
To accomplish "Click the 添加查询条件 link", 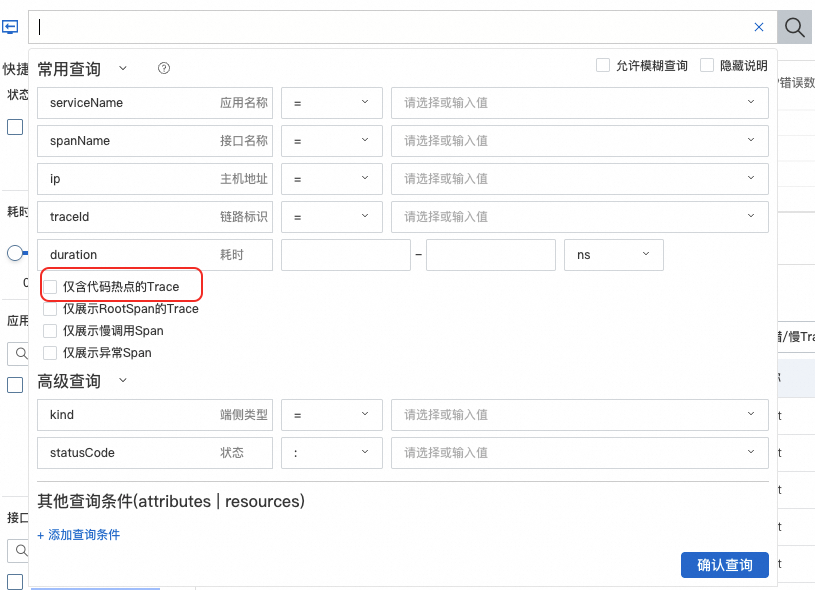I will 78,534.
